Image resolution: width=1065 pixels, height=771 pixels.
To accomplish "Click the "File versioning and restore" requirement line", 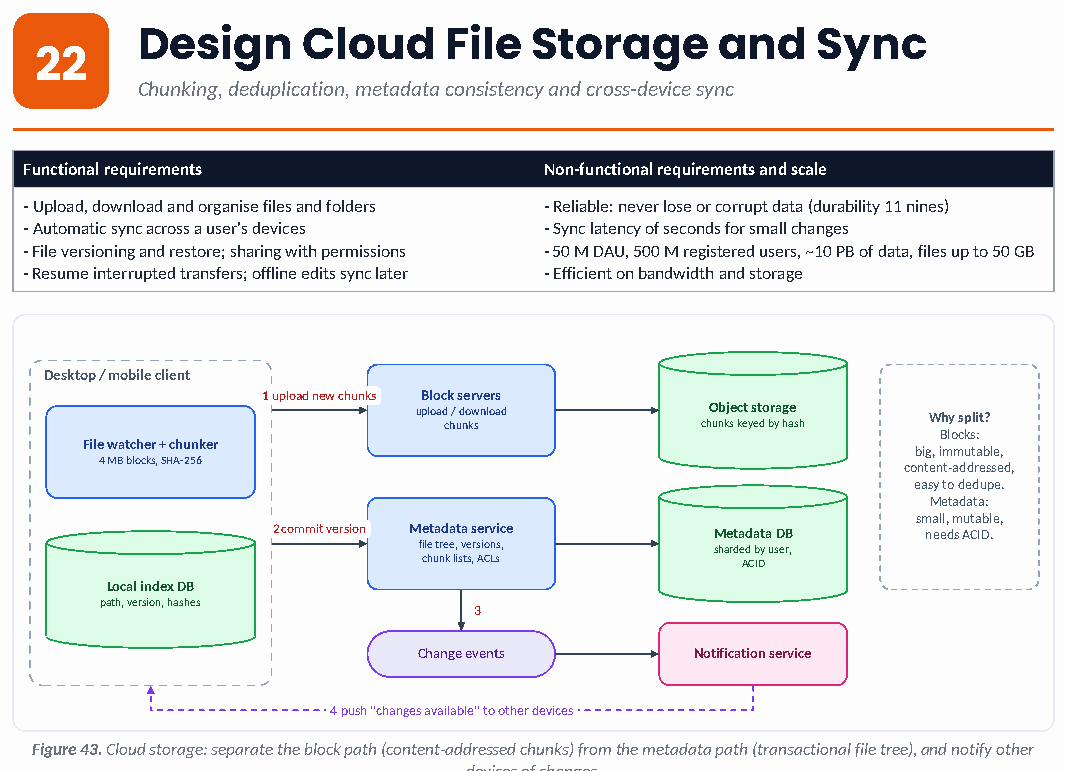I will coord(215,251).
